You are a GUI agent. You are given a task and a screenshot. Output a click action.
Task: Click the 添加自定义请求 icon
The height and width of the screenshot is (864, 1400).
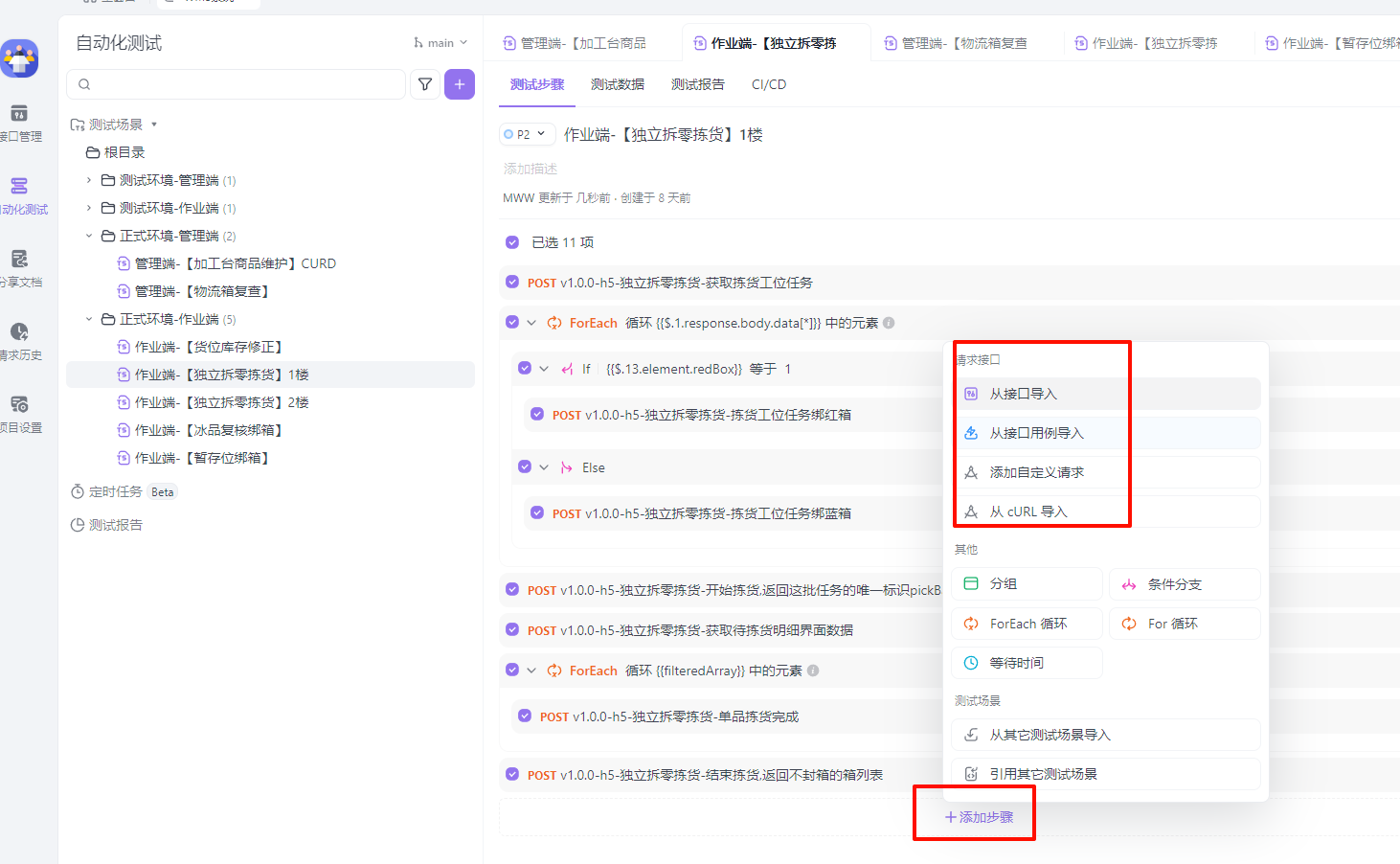point(971,472)
